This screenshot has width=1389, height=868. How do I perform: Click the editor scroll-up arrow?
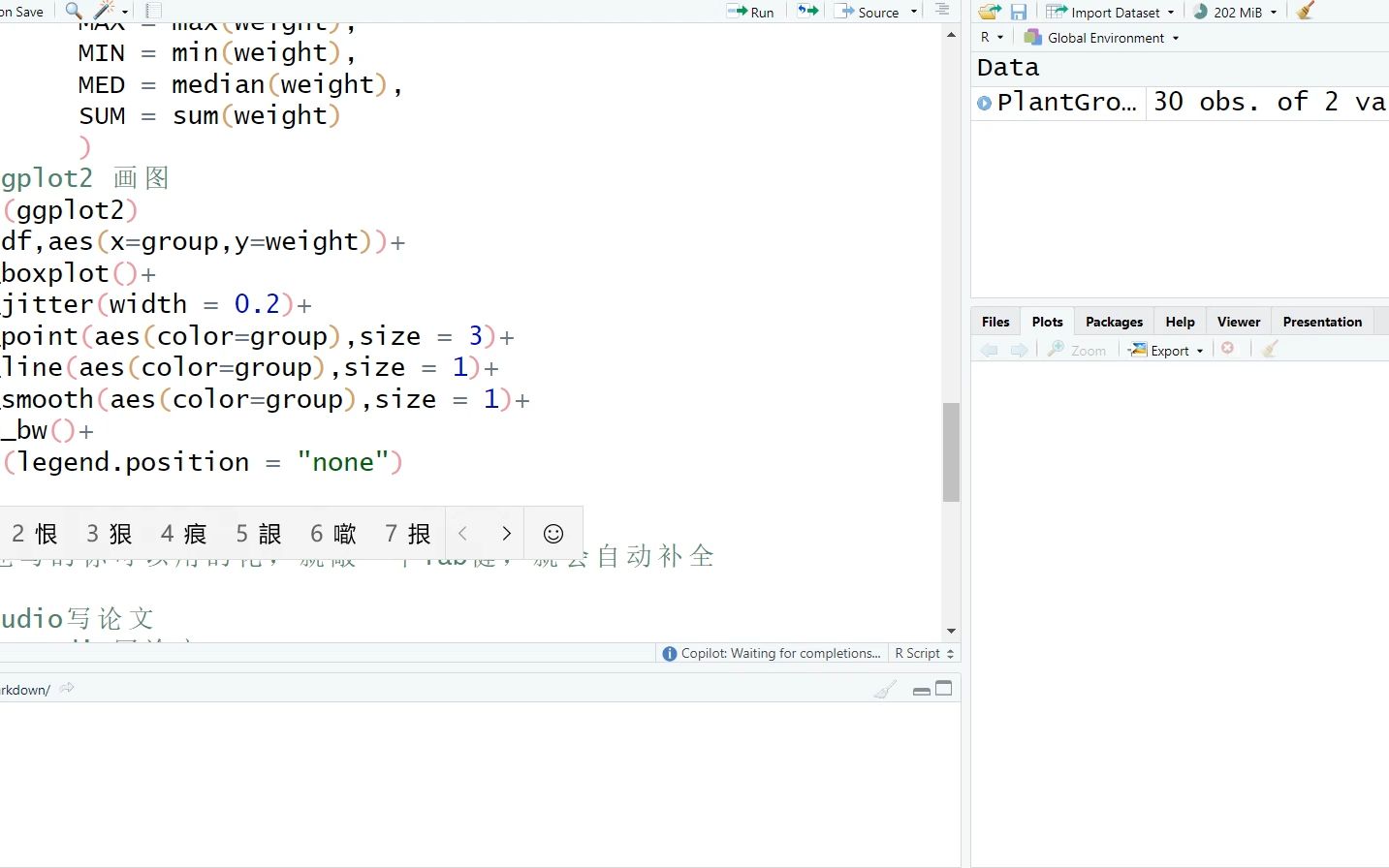pyautogui.click(x=951, y=35)
